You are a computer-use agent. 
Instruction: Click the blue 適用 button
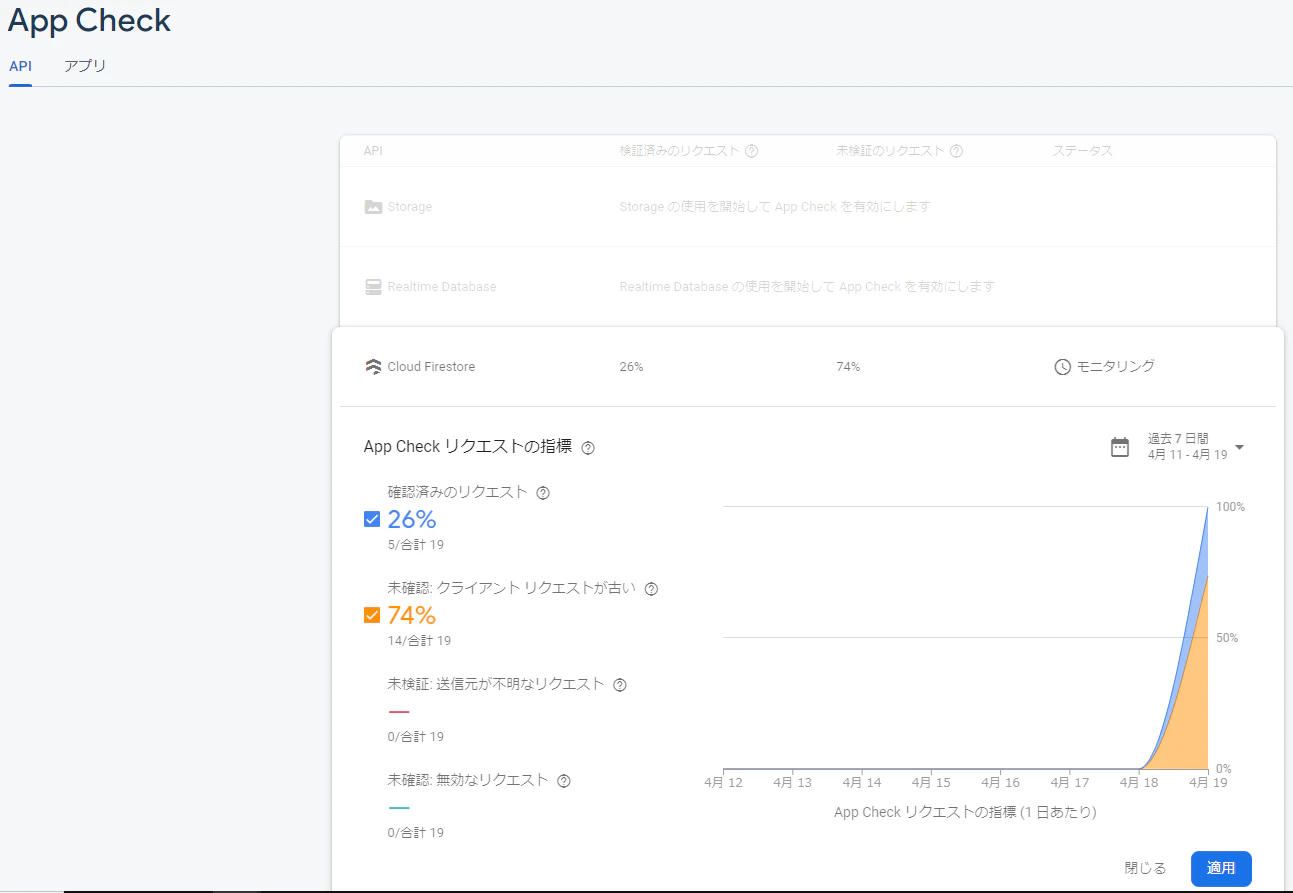point(1221,868)
